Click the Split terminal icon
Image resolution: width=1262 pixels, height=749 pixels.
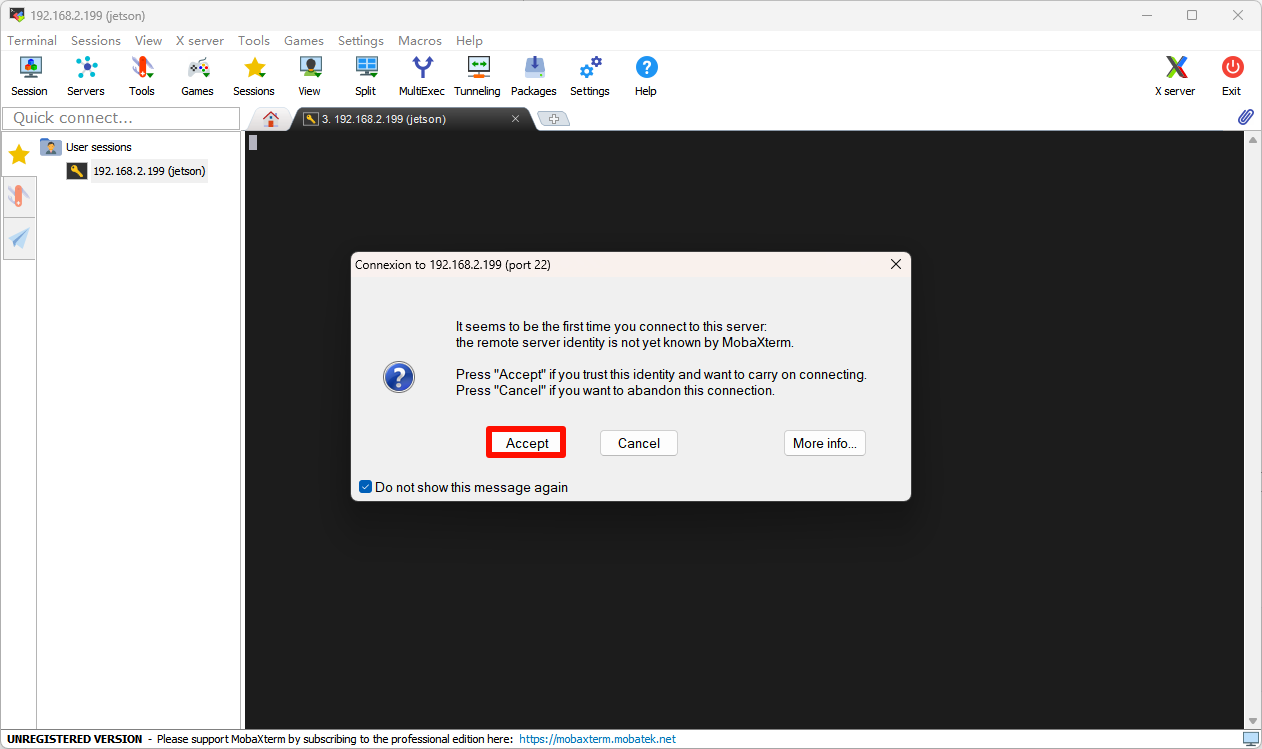coord(366,76)
